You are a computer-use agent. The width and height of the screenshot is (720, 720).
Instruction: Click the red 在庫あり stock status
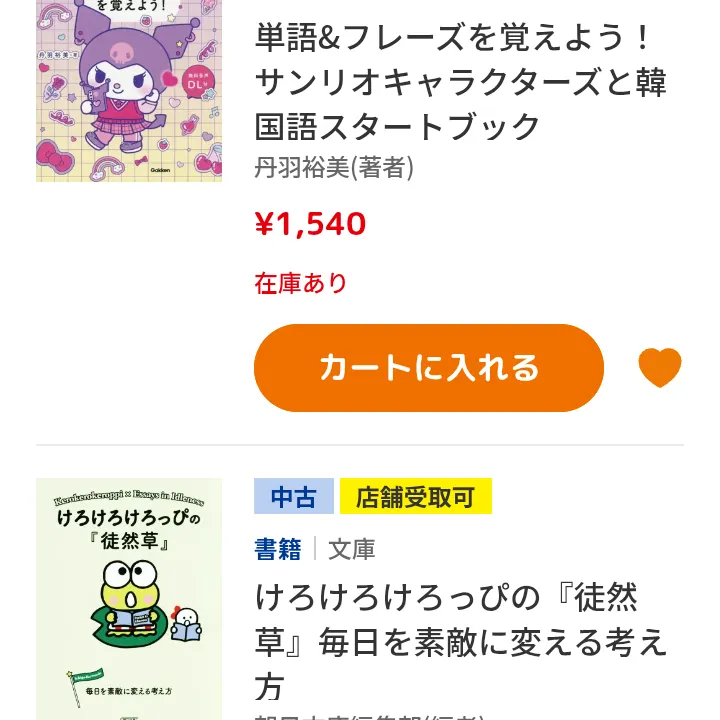pyautogui.click(x=300, y=283)
